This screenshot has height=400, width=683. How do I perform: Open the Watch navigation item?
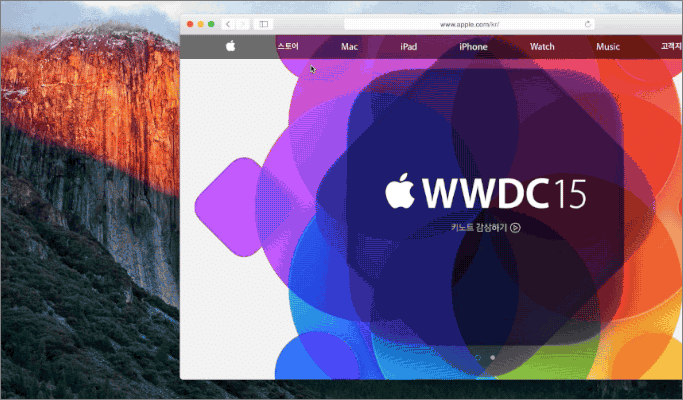coord(542,47)
